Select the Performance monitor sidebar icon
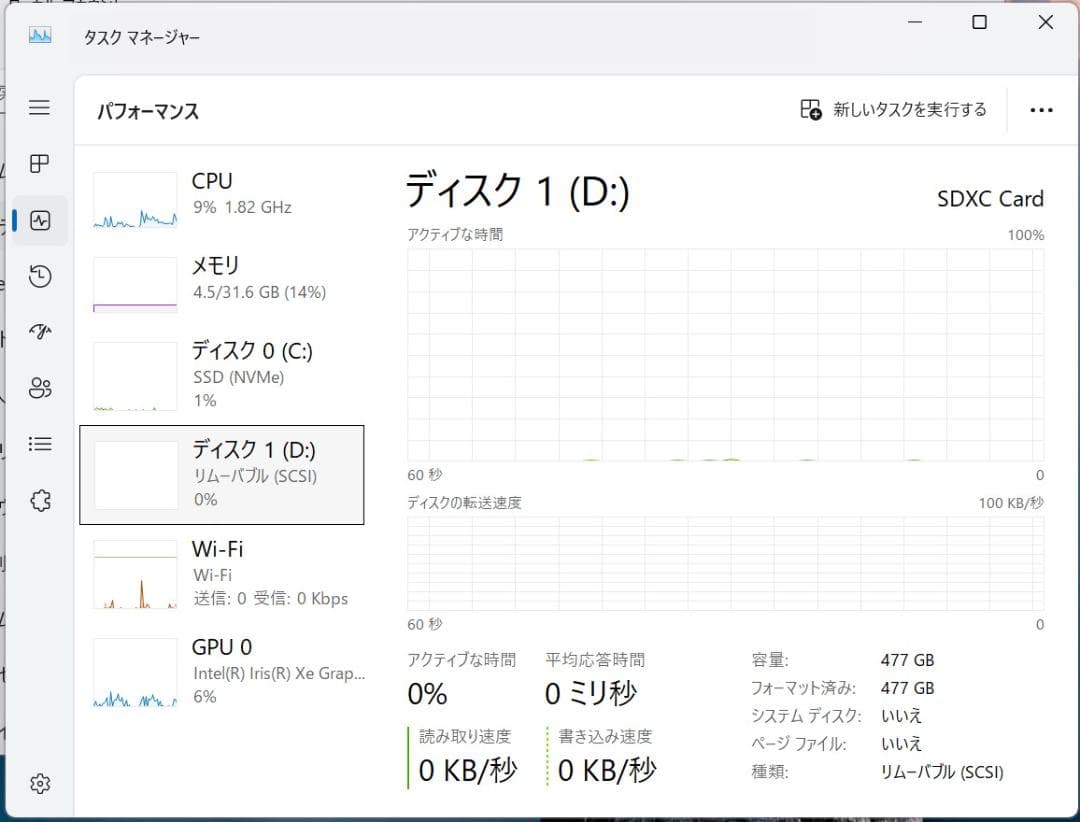Screen dimensions: 1080x822 click(x=40, y=219)
